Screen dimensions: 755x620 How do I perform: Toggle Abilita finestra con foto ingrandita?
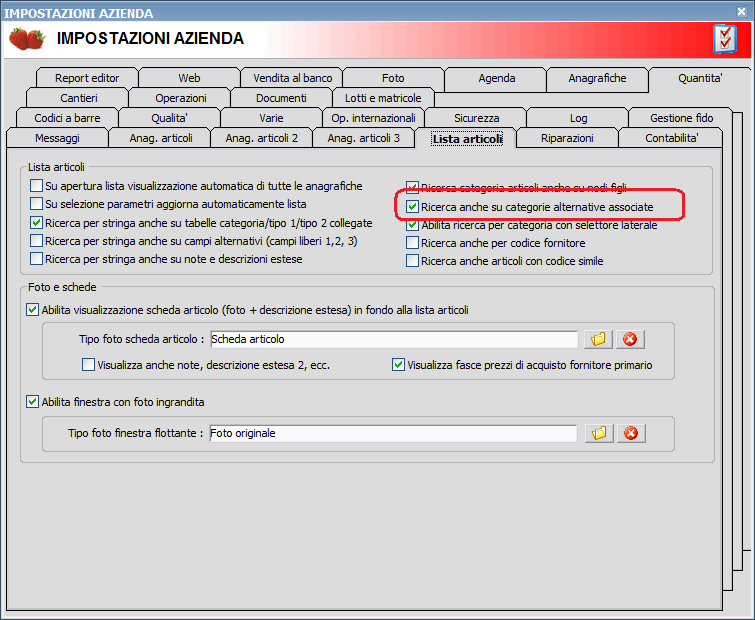click(x=32, y=401)
